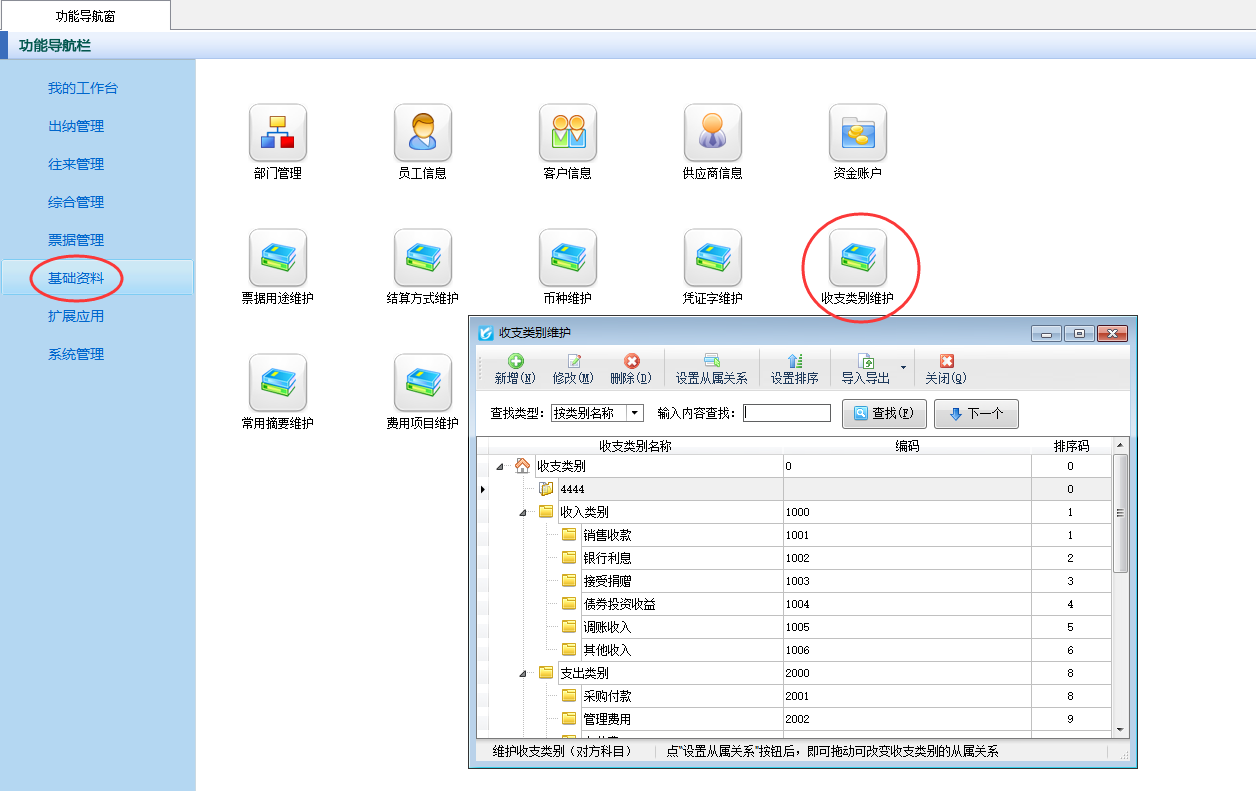Click the 输入内容查找 text field
Screen dimensions: 1256x791
click(x=787, y=413)
